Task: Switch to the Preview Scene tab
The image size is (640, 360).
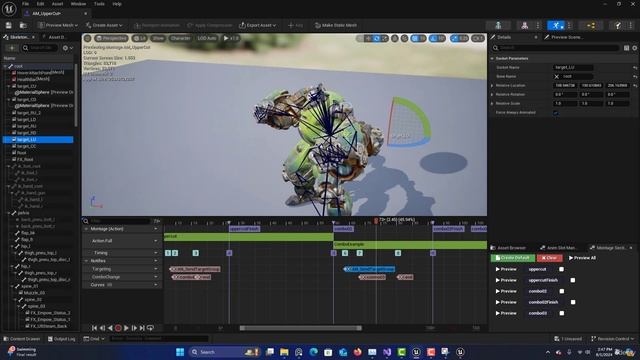Action: pos(564,37)
